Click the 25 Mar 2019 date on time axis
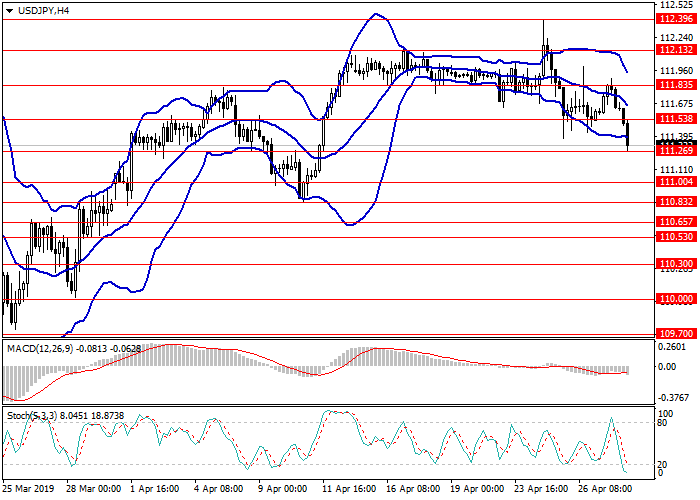 [x=28, y=490]
